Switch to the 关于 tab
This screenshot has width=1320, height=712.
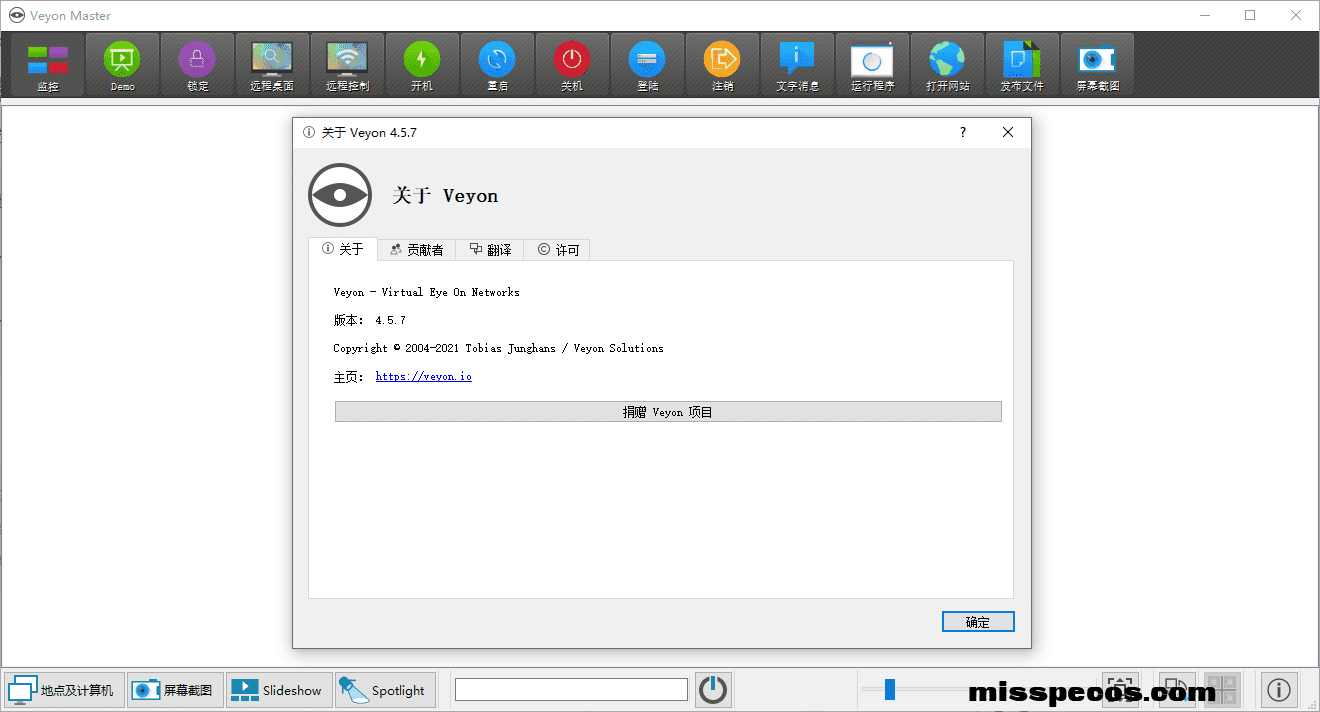point(343,249)
